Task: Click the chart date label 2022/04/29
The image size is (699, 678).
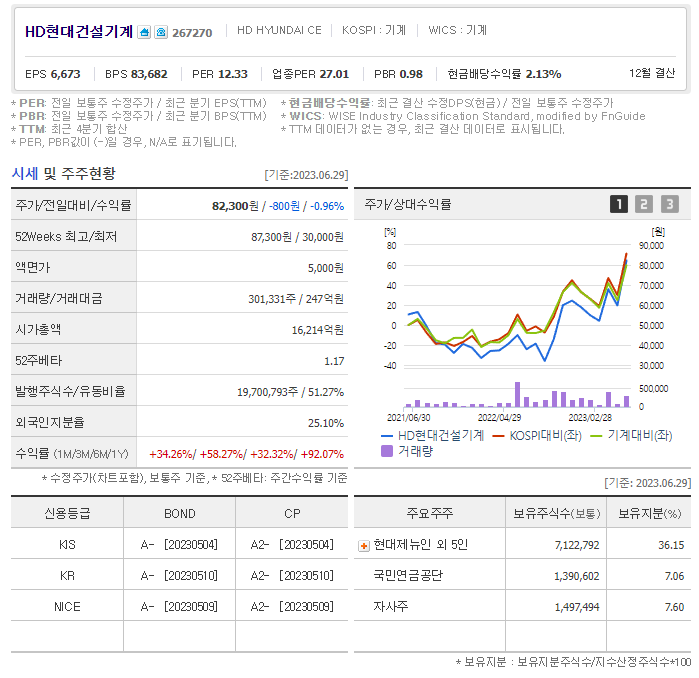Action: pos(499,418)
